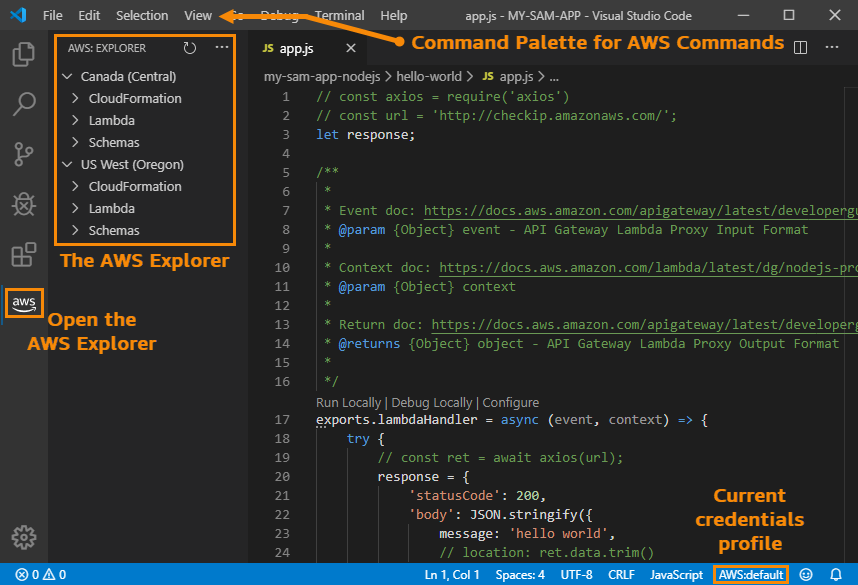Open the Source Control view
Screen dimensions: 858x585
24,154
